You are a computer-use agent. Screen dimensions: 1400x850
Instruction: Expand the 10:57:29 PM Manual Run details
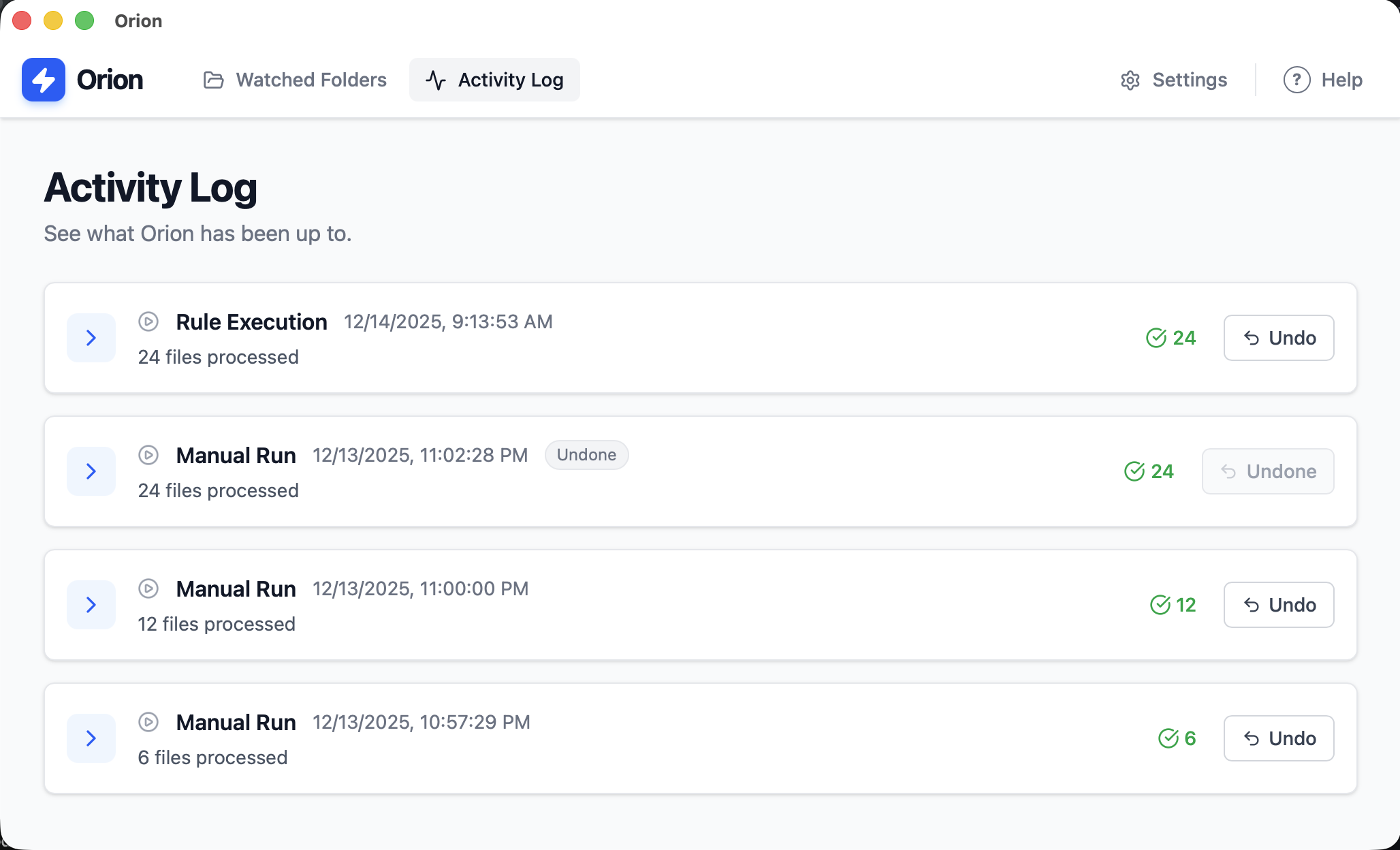pos(91,738)
